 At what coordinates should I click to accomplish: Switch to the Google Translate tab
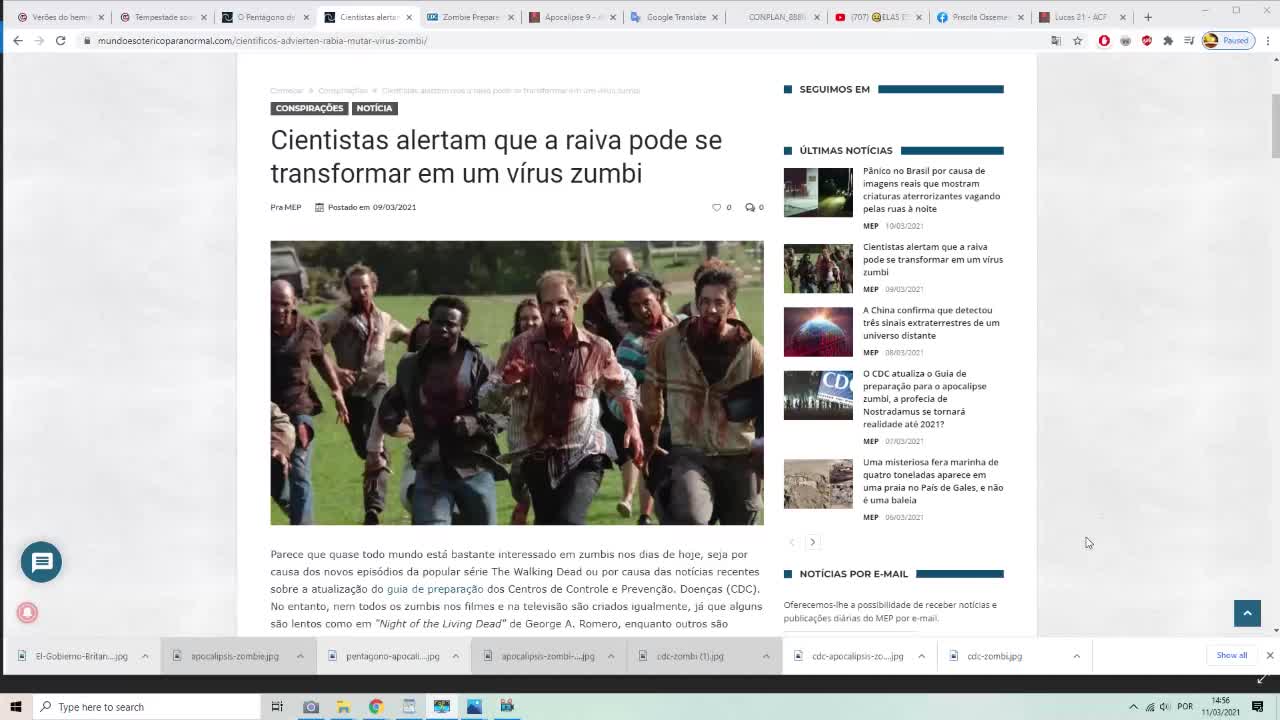675,17
